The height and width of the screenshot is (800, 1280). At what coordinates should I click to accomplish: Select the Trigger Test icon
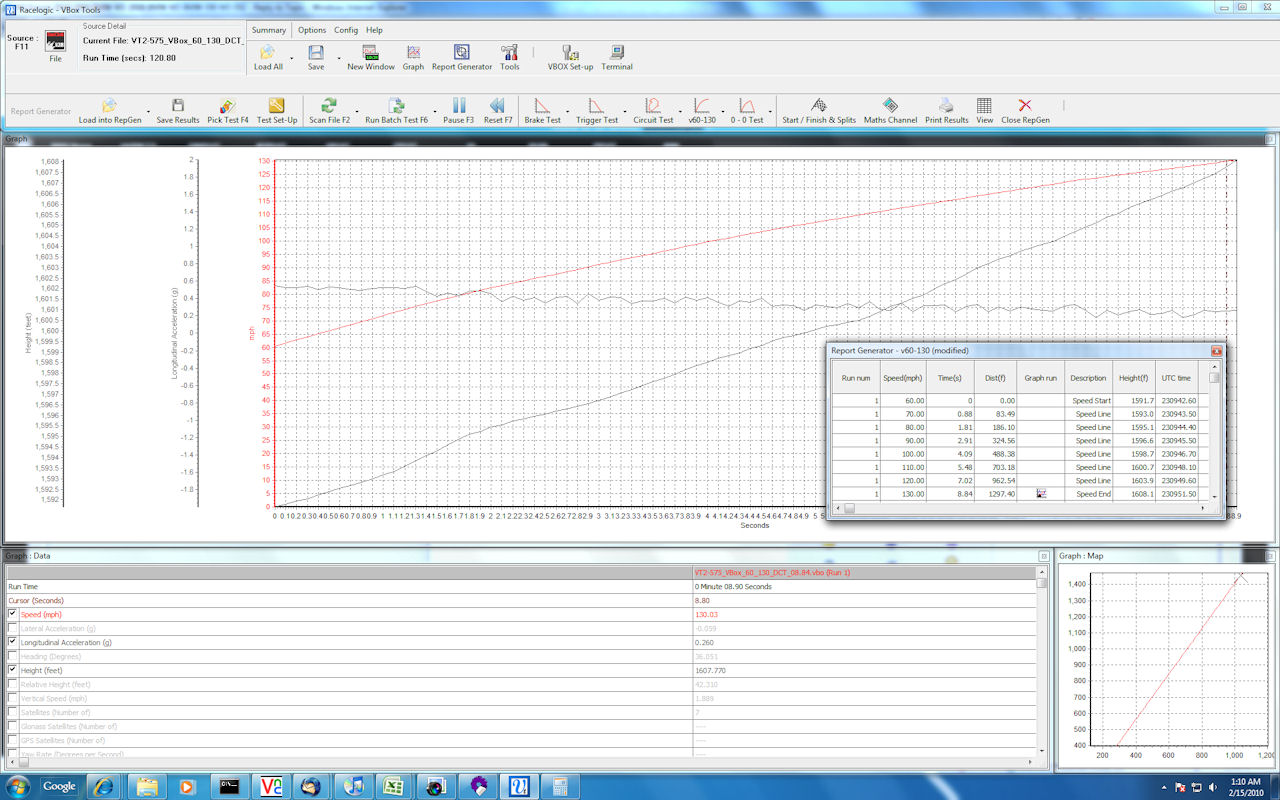click(x=596, y=105)
